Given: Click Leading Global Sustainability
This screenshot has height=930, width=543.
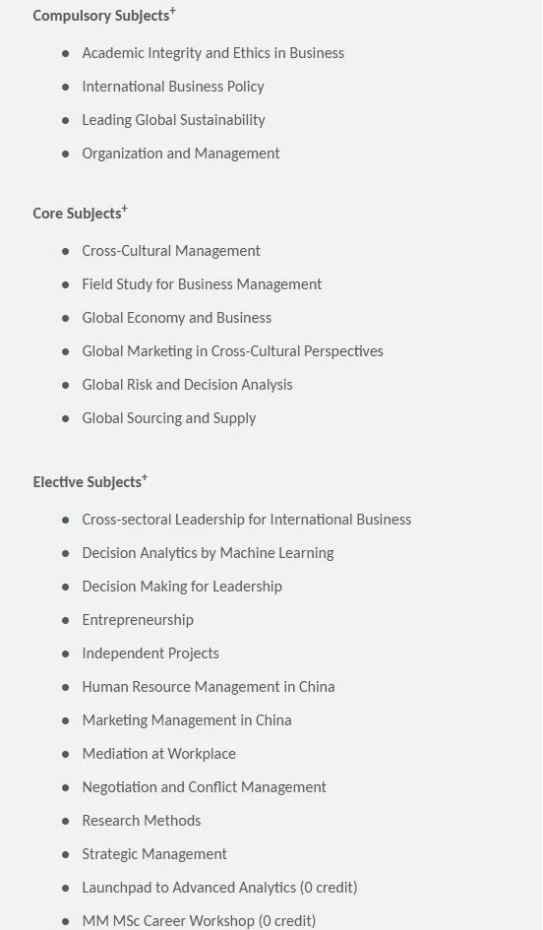Looking at the screenshot, I should pos(173,120).
